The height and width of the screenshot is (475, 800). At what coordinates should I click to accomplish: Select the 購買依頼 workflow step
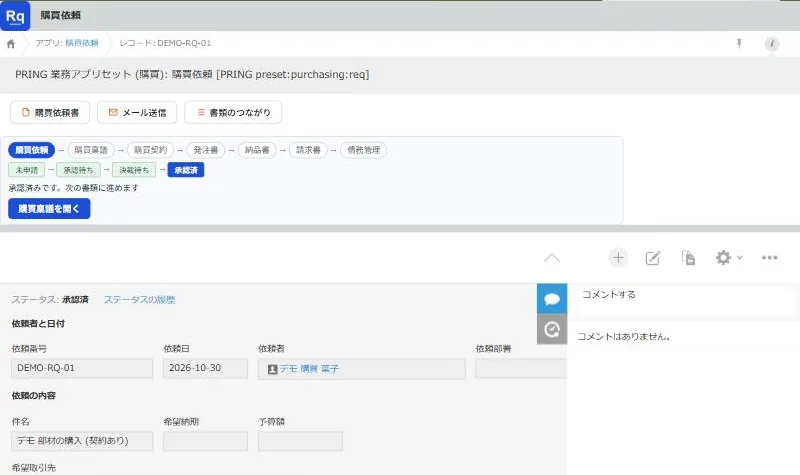pos(31,150)
